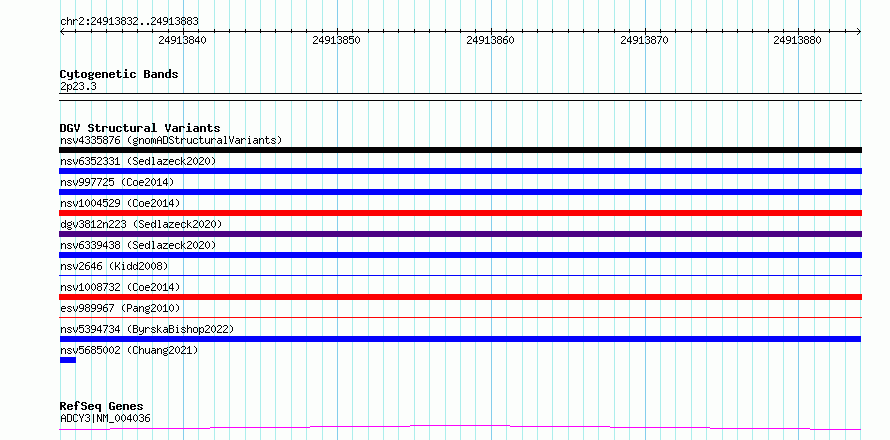The height and width of the screenshot is (440, 890).
Task: Select the blue bar under nsv997725
Action: 460,192
